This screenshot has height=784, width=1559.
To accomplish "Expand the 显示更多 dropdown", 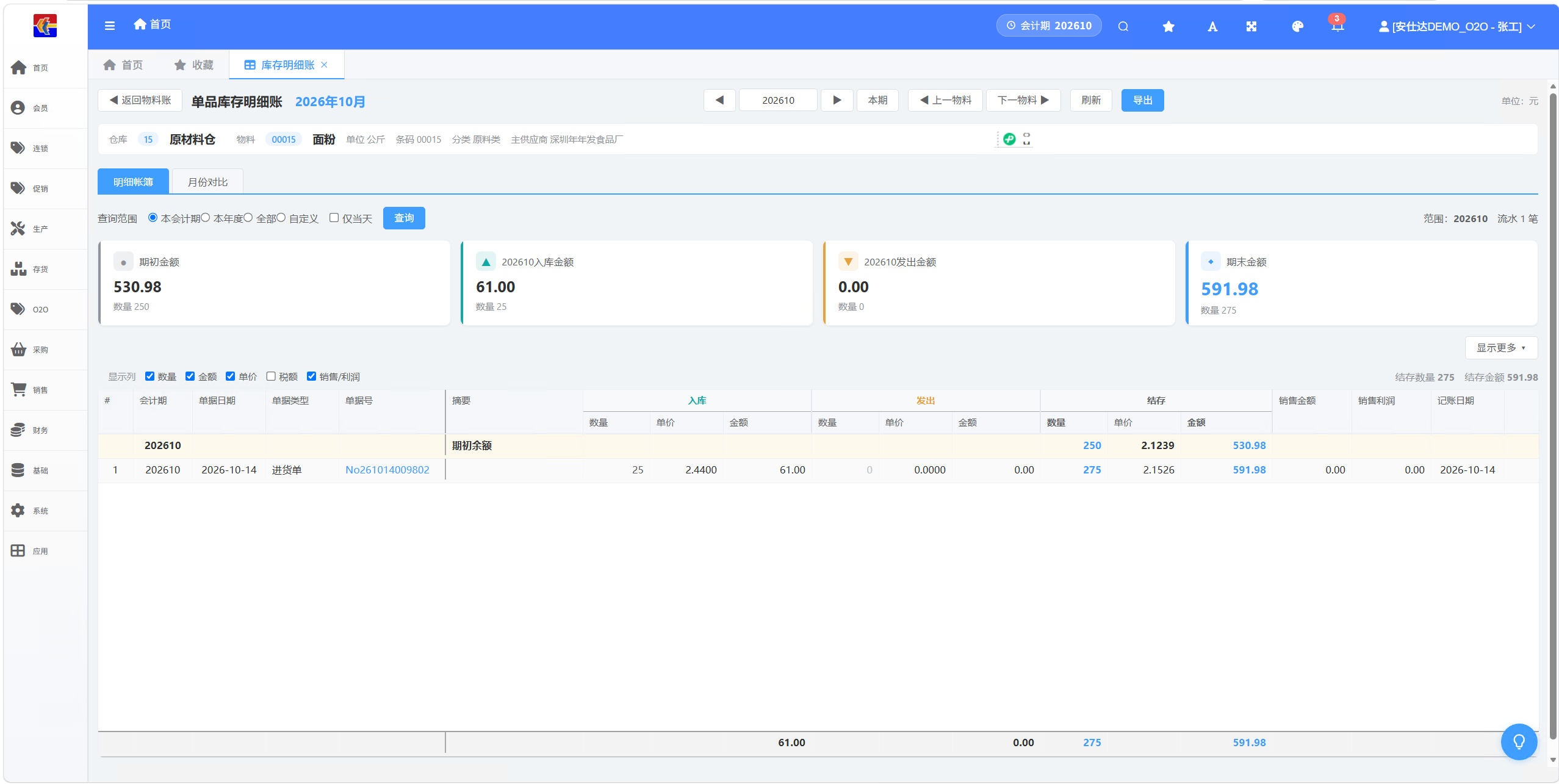I will [1501, 348].
